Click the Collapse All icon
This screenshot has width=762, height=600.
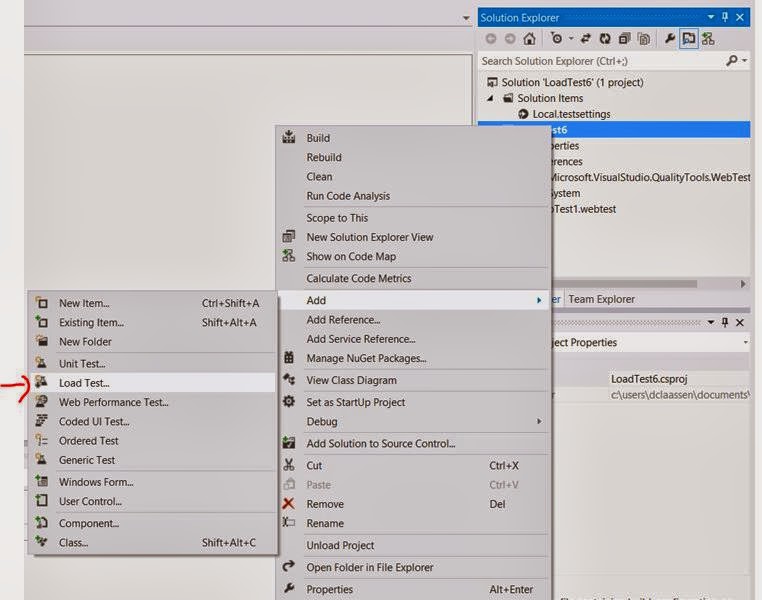click(624, 38)
